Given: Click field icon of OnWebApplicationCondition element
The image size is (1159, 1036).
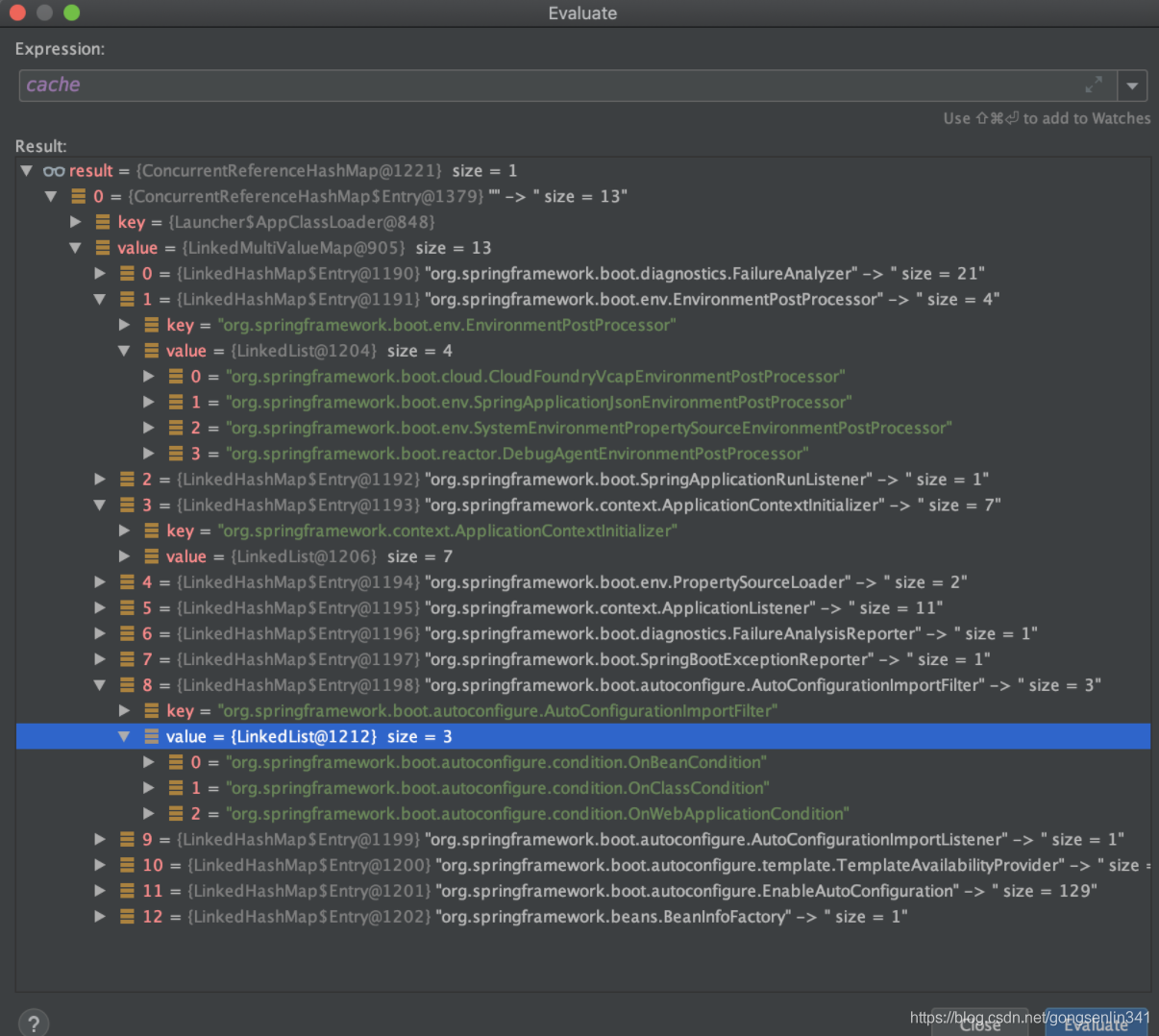Looking at the screenshot, I should tap(176, 814).
